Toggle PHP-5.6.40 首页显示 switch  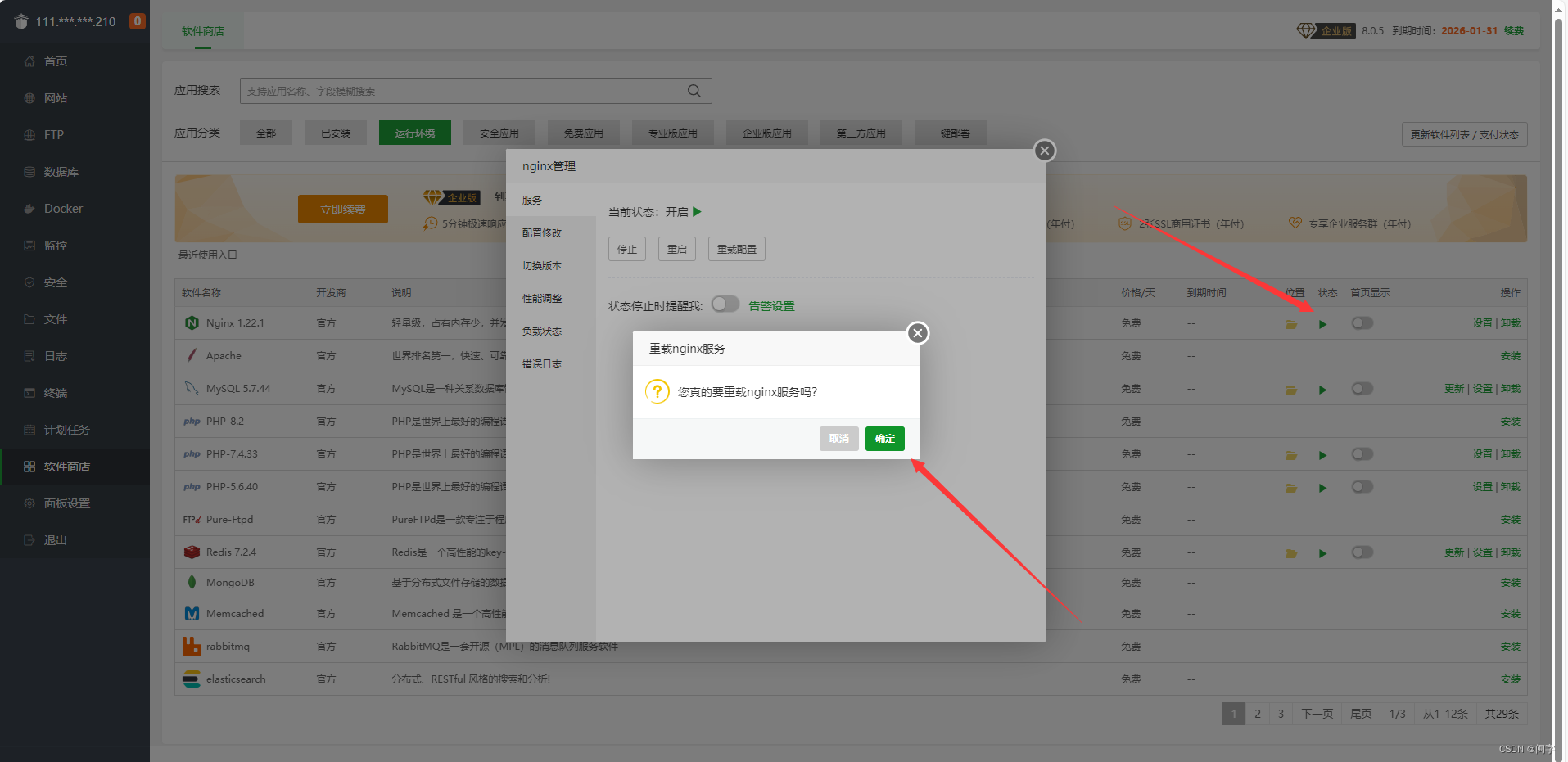1362,487
